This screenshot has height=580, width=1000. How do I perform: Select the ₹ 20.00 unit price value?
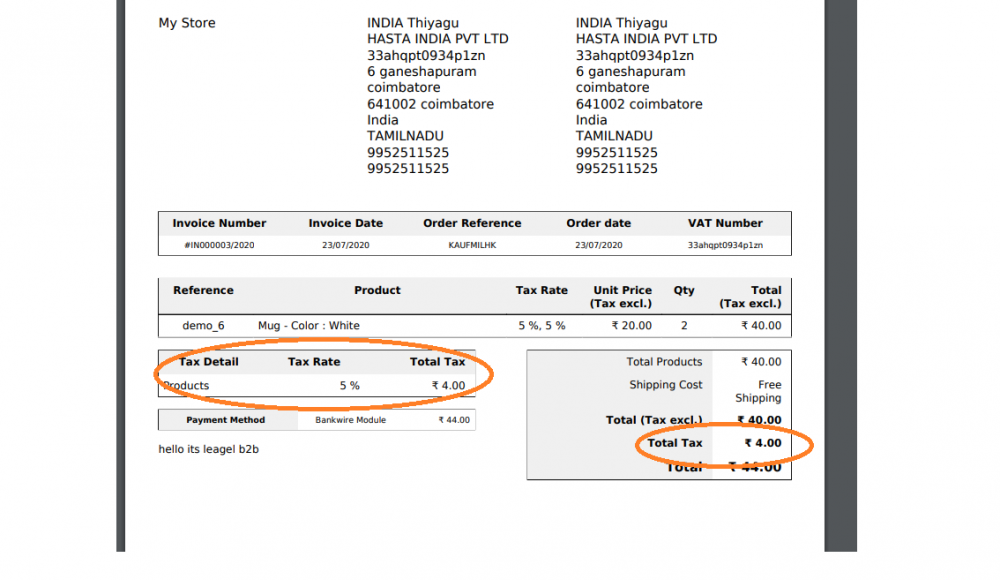[631, 326]
